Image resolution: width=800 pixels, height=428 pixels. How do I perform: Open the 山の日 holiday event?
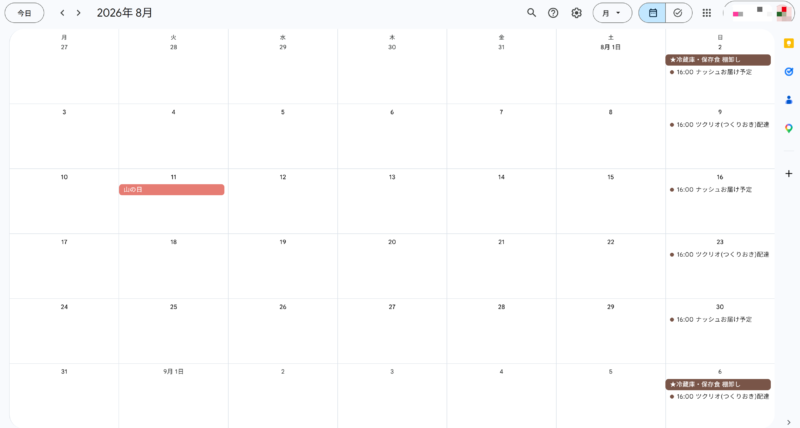click(172, 189)
